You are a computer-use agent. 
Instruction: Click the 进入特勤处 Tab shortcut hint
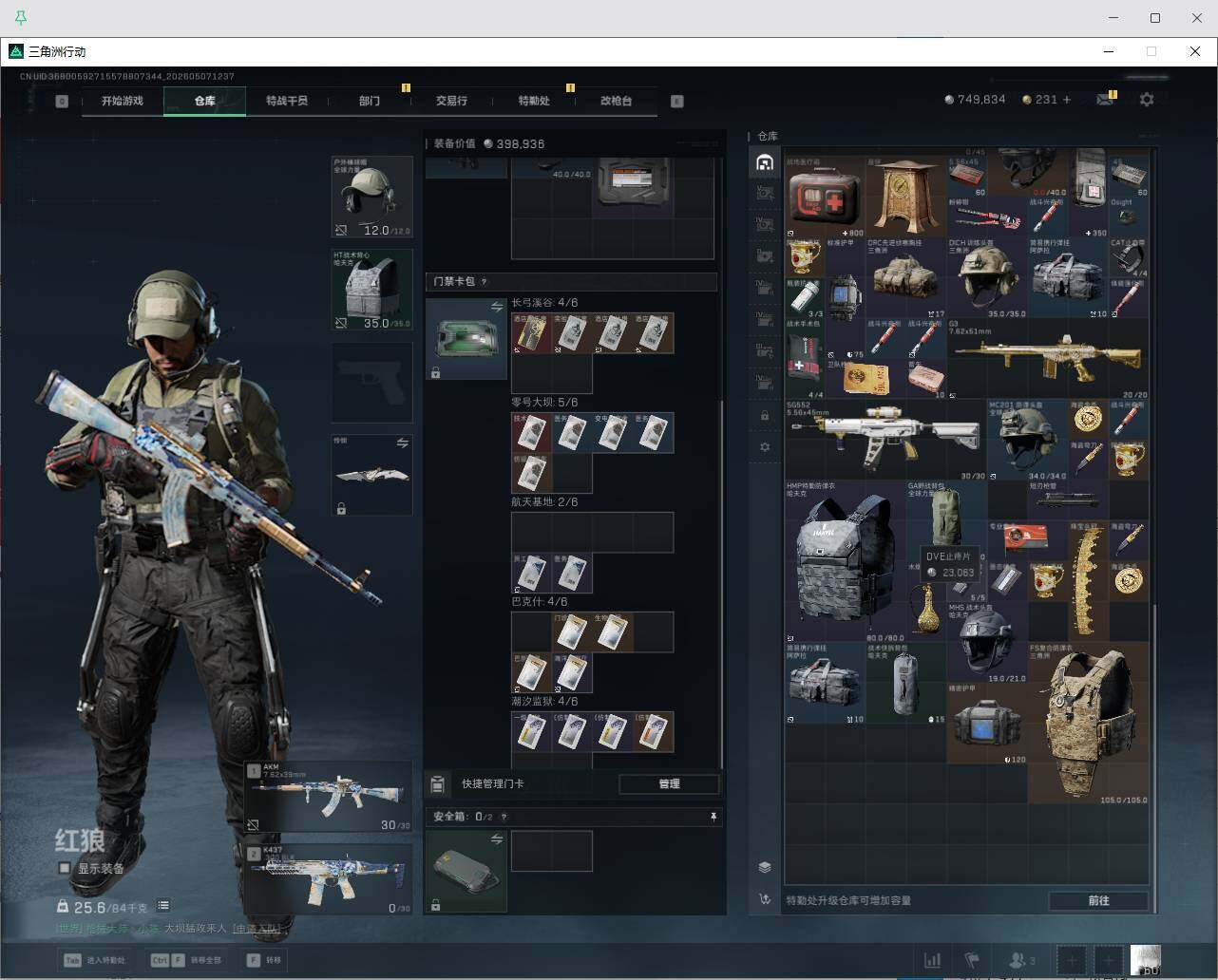[94, 960]
